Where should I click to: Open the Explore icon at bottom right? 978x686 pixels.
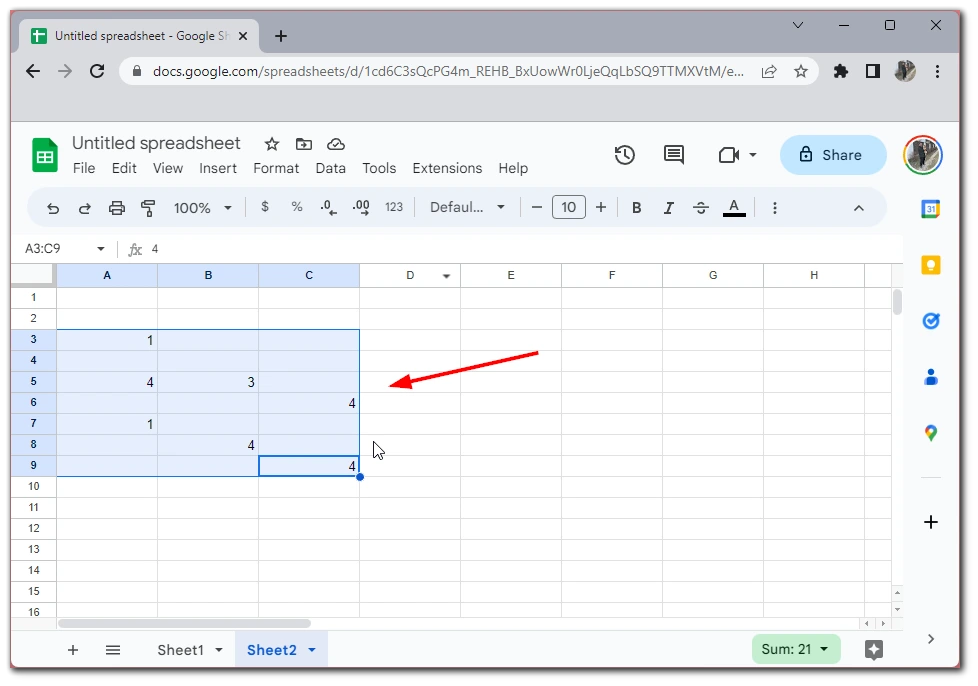[873, 650]
